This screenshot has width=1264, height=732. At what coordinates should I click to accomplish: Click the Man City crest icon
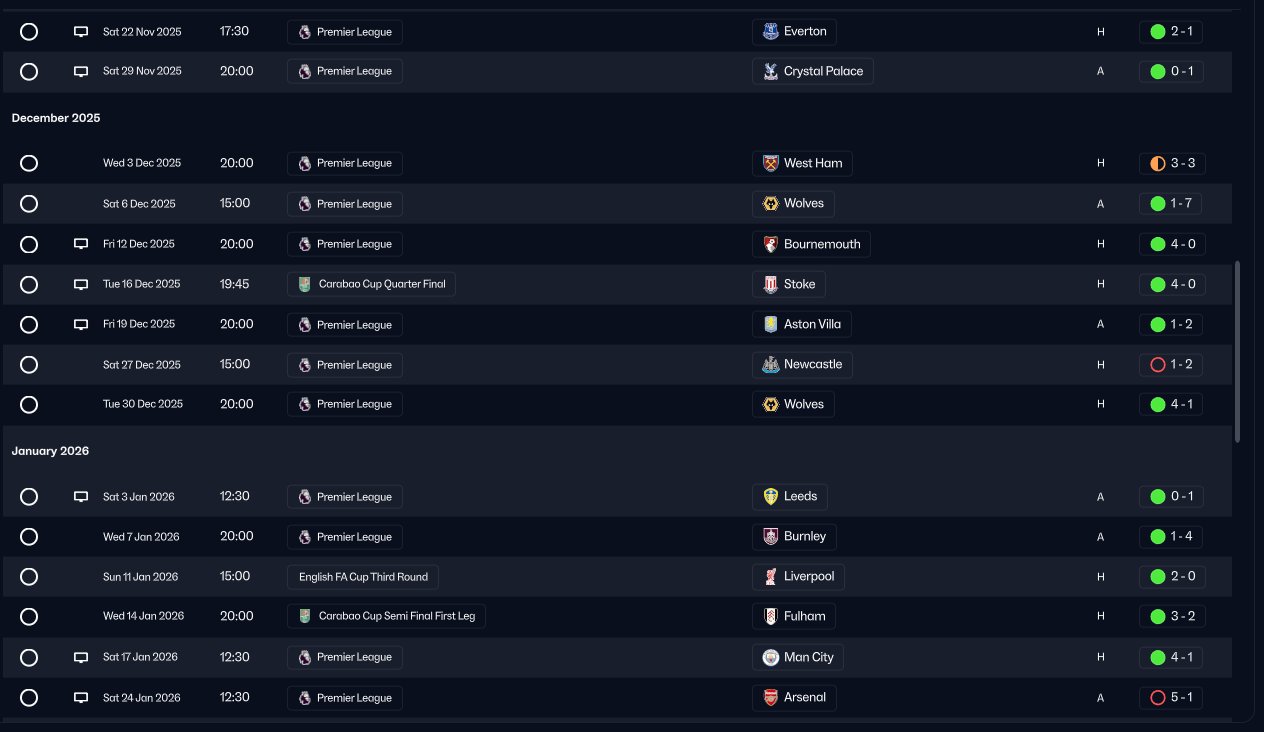[770, 657]
